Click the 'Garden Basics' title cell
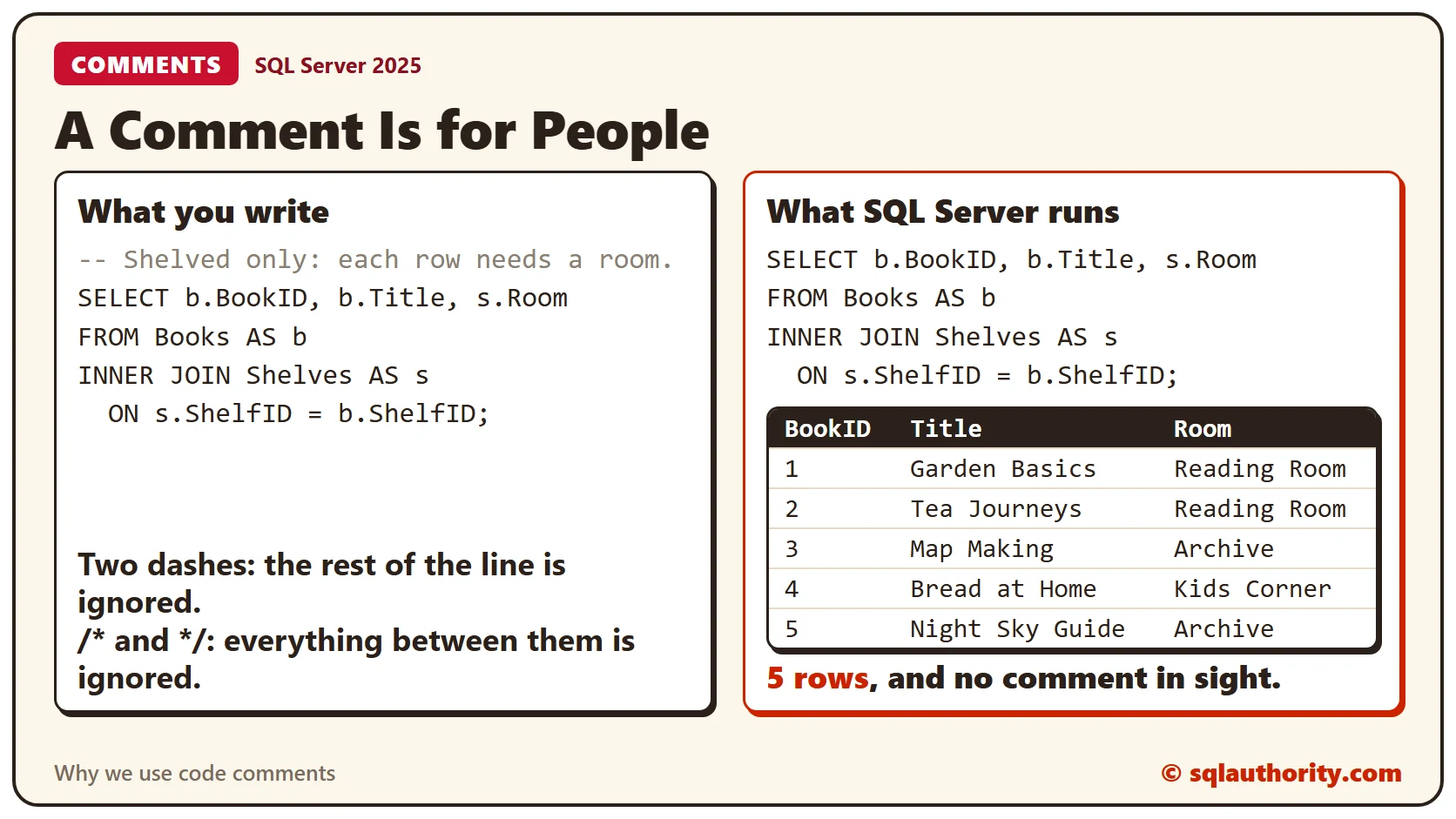The image size is (1456, 819). point(1003,468)
